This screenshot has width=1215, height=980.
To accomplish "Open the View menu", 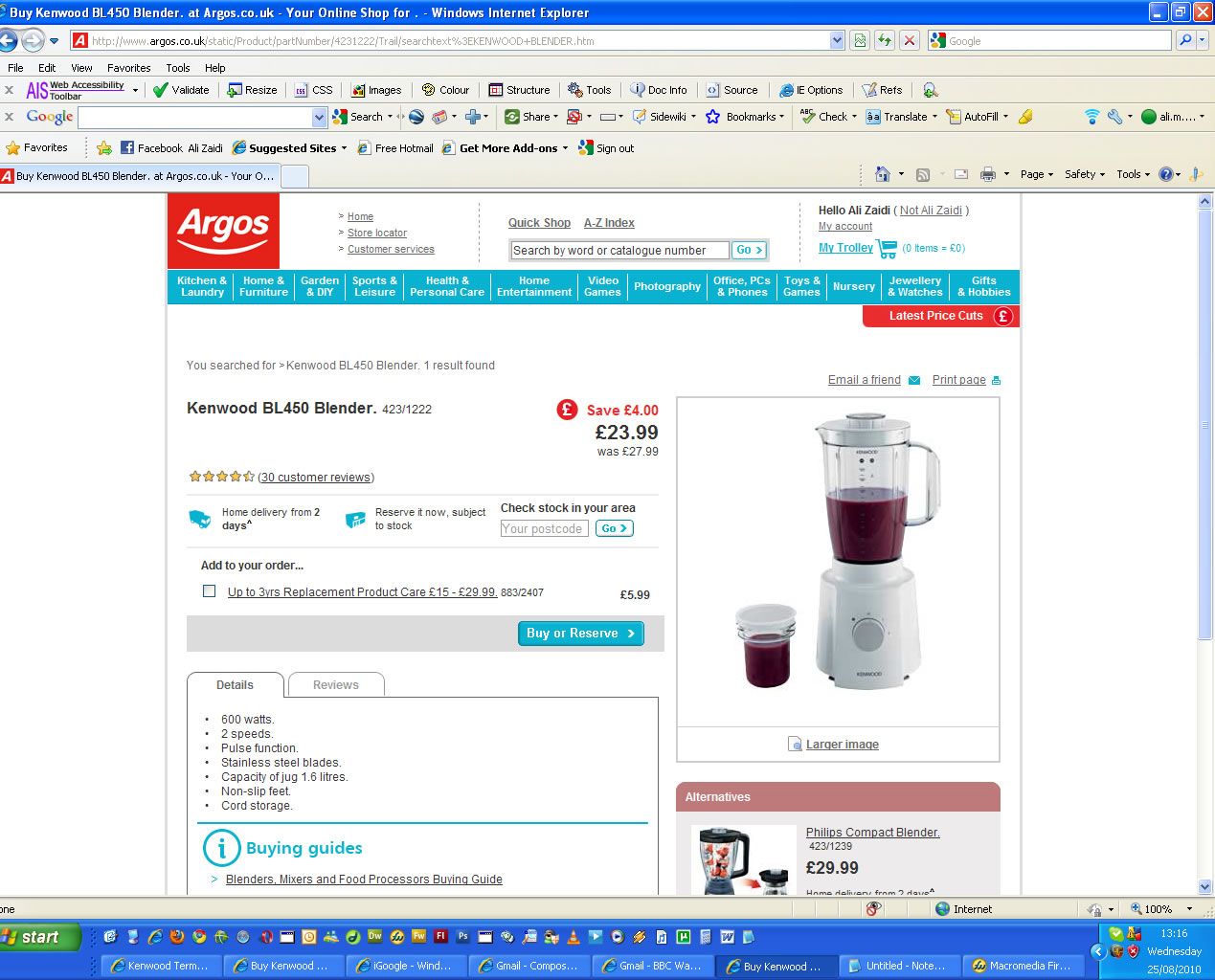I will click(x=81, y=68).
